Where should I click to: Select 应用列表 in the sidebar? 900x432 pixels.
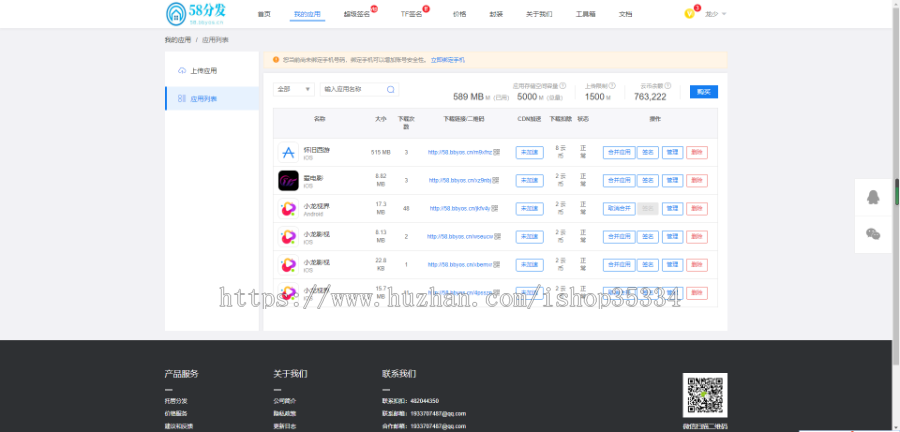click(x=204, y=99)
